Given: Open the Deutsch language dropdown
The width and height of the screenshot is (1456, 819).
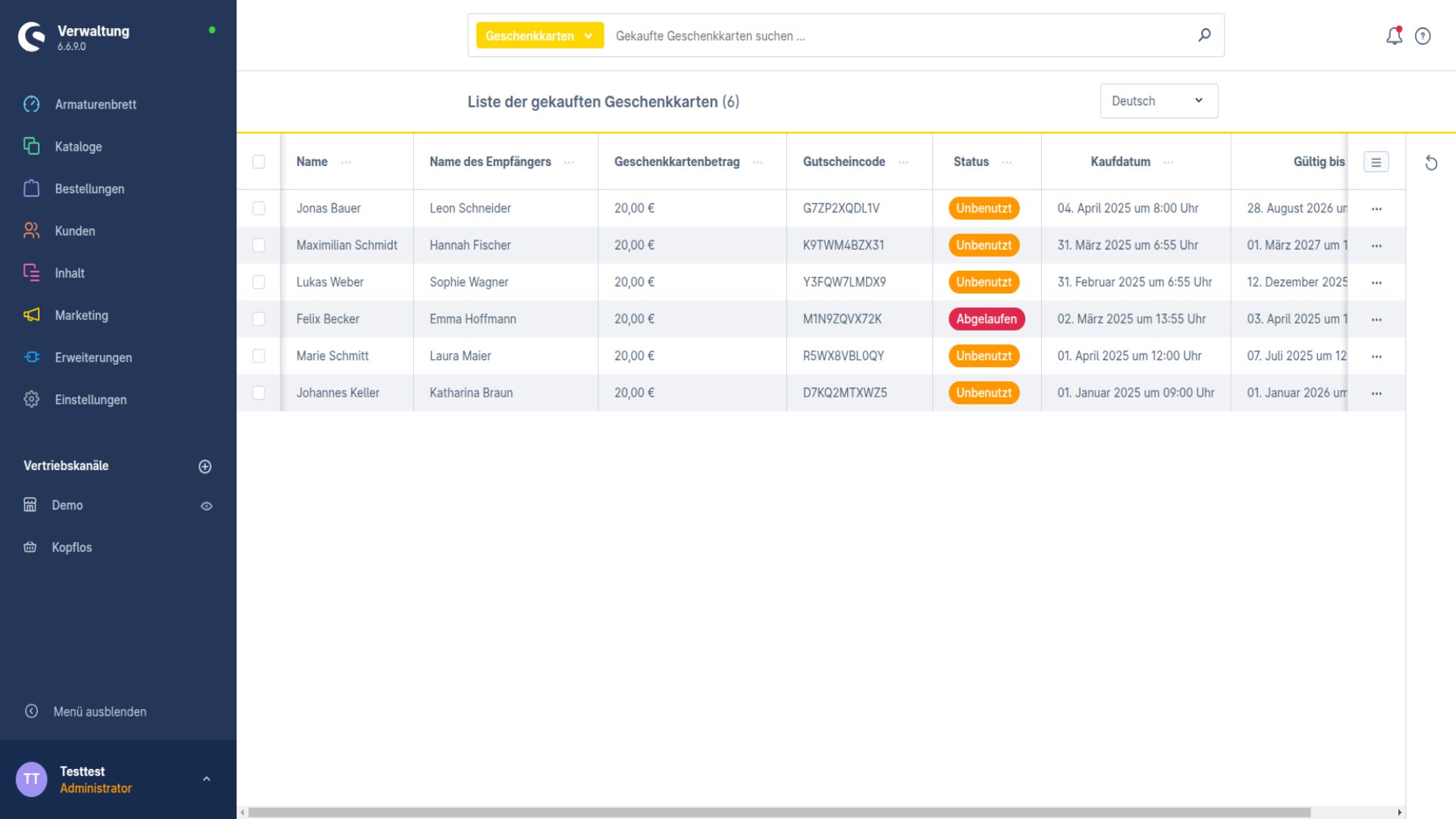Looking at the screenshot, I should click(1159, 101).
